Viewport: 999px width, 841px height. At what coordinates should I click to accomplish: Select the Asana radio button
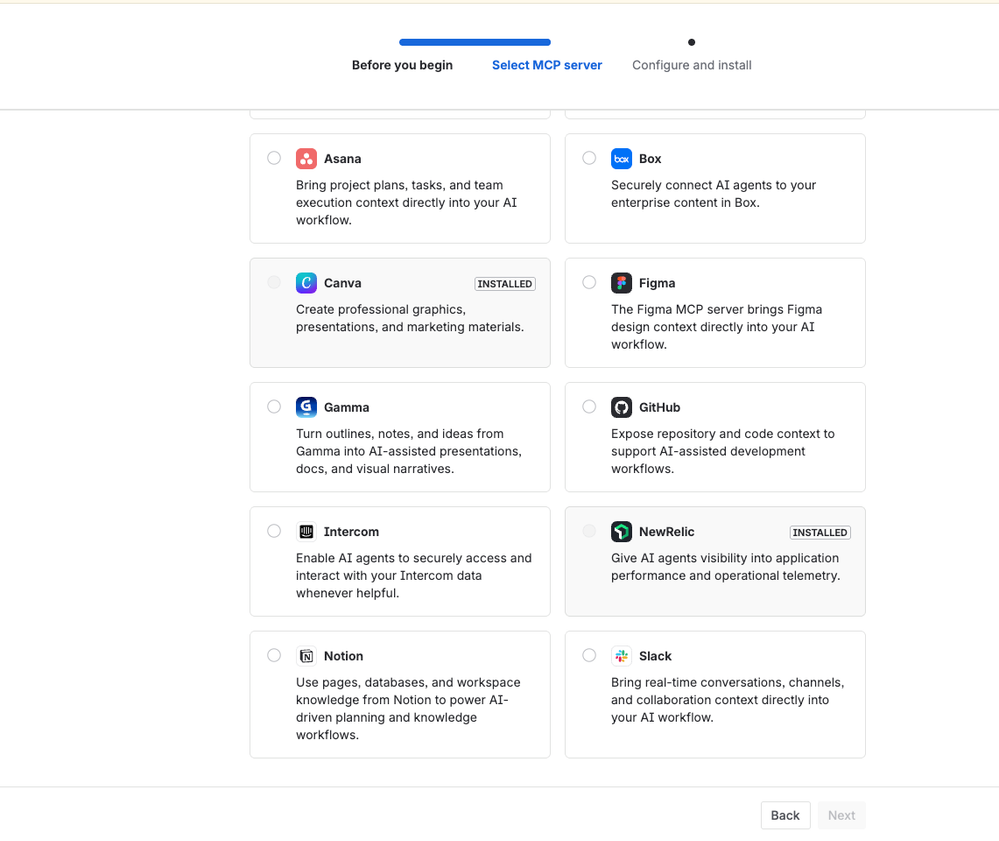274,158
